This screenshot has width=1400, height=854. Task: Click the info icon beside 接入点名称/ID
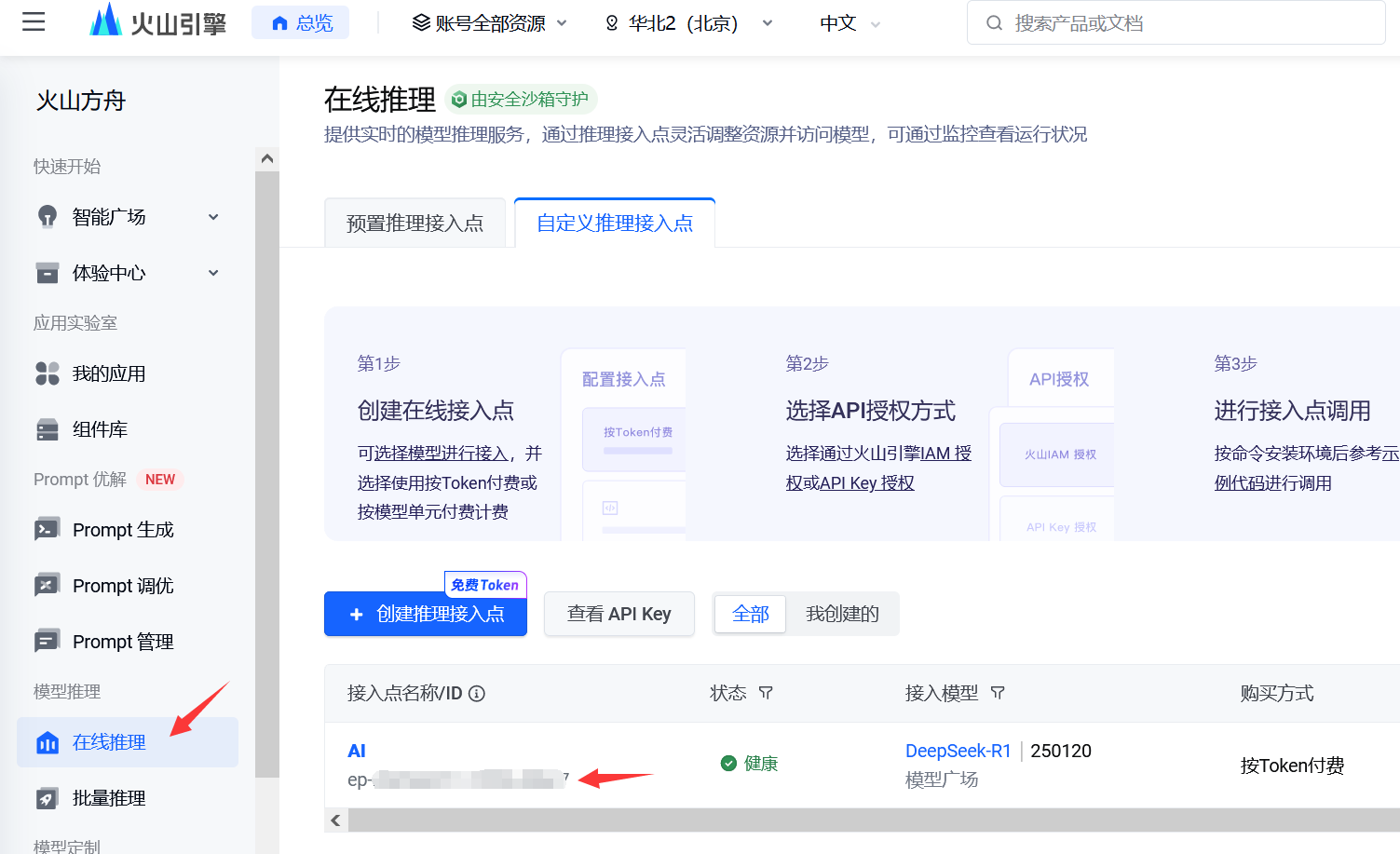(477, 693)
